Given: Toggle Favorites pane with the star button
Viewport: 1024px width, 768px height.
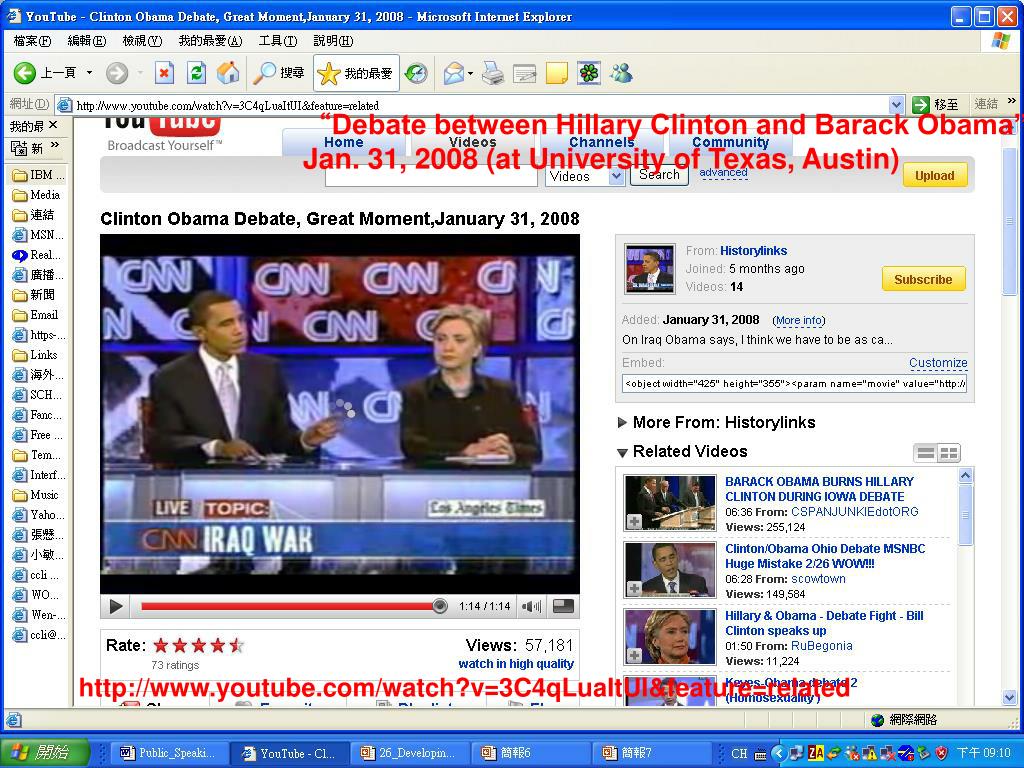Looking at the screenshot, I should [356, 73].
